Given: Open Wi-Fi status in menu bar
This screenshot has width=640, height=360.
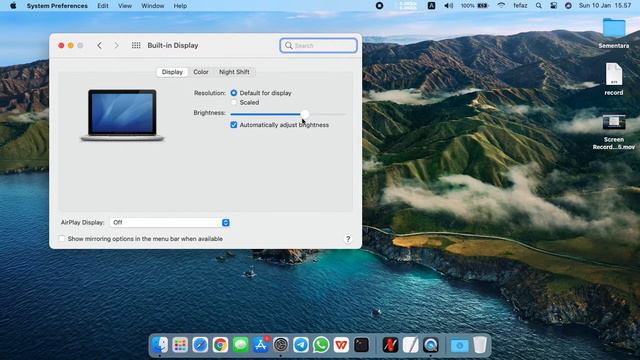Looking at the screenshot, I should pos(501,6).
